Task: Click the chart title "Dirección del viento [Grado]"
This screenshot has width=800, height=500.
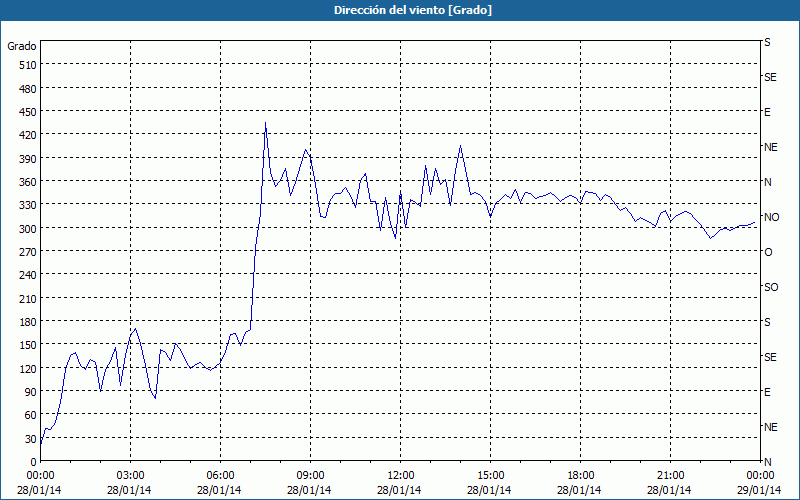Action: (x=413, y=10)
